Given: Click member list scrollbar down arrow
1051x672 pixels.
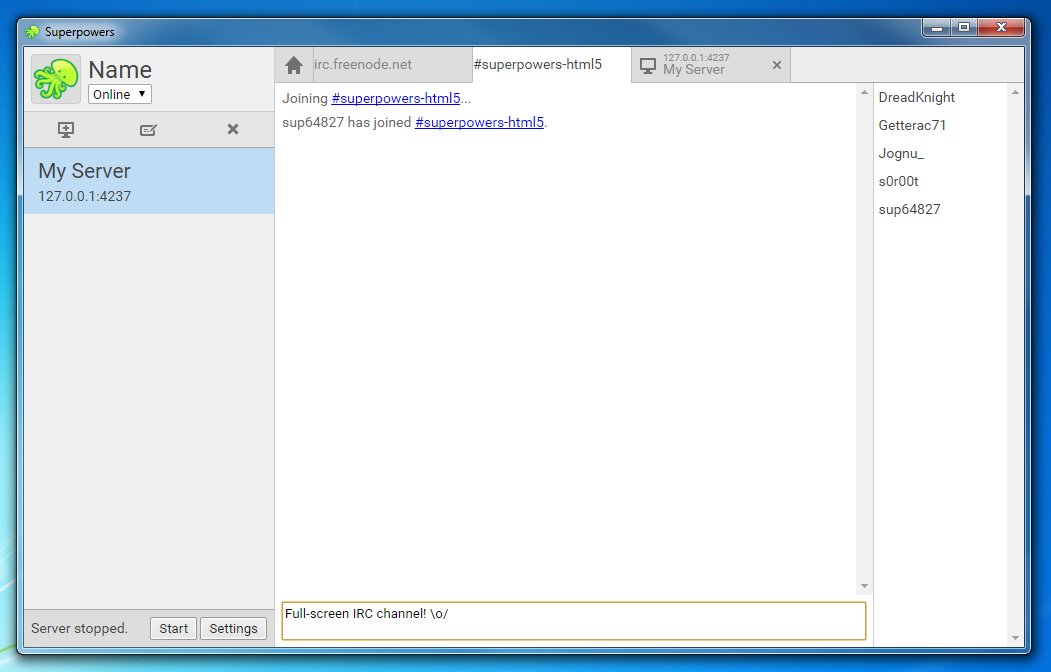Looking at the screenshot, I should tap(1015, 638).
